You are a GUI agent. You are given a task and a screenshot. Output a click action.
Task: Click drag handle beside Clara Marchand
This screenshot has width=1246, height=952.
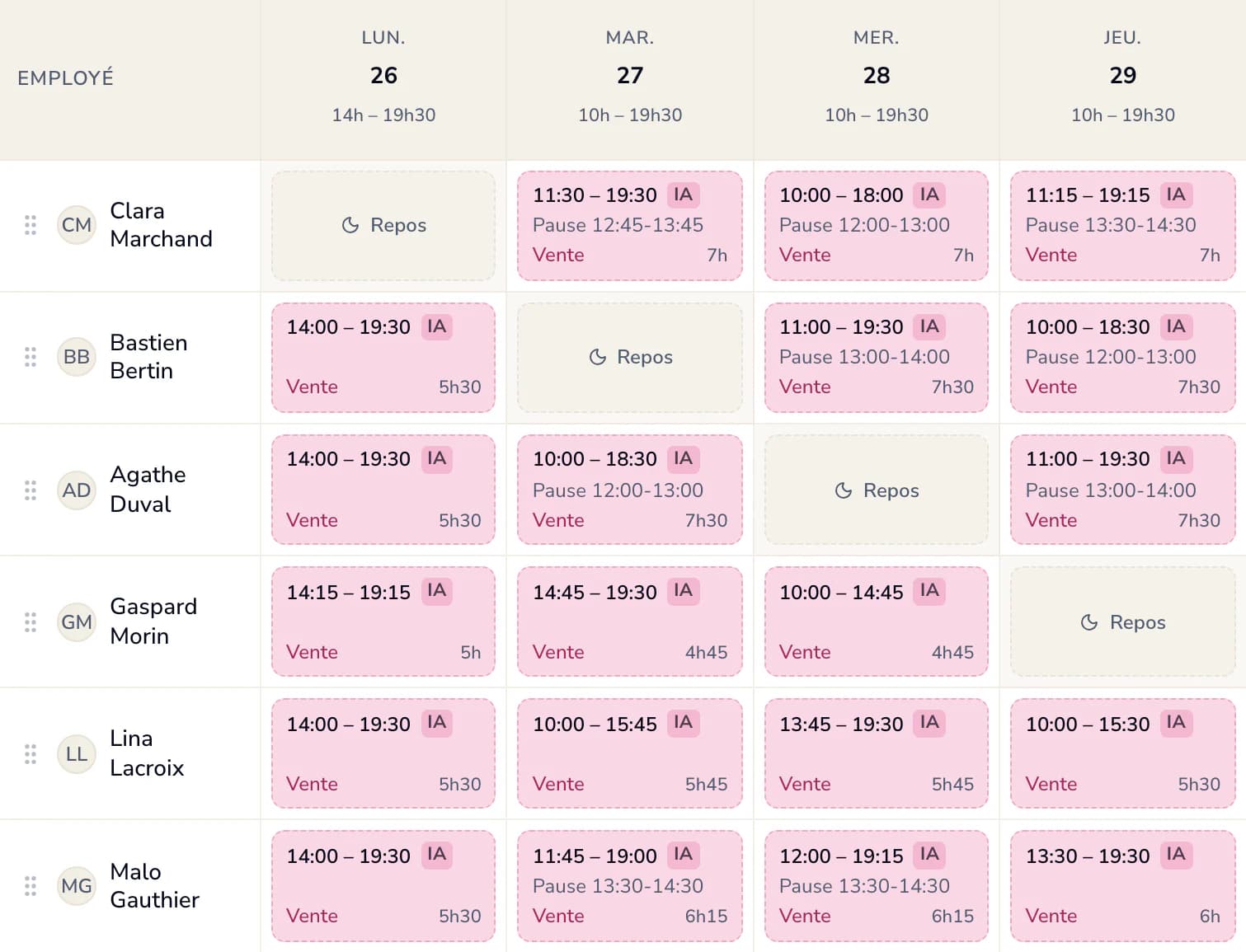click(31, 225)
